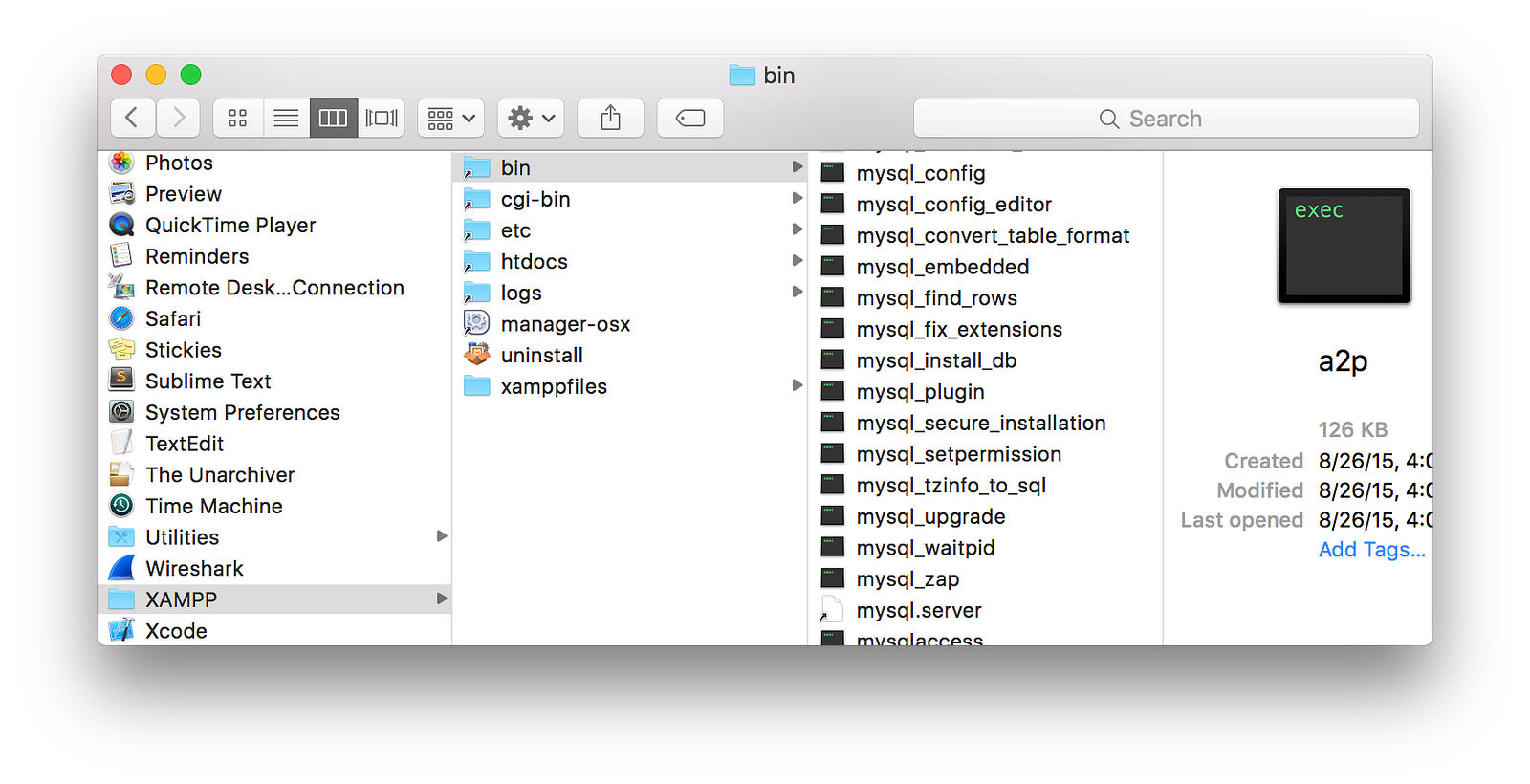Select the Time Machine icon
Viewport: 1530px width, 784px height.
pos(121,506)
